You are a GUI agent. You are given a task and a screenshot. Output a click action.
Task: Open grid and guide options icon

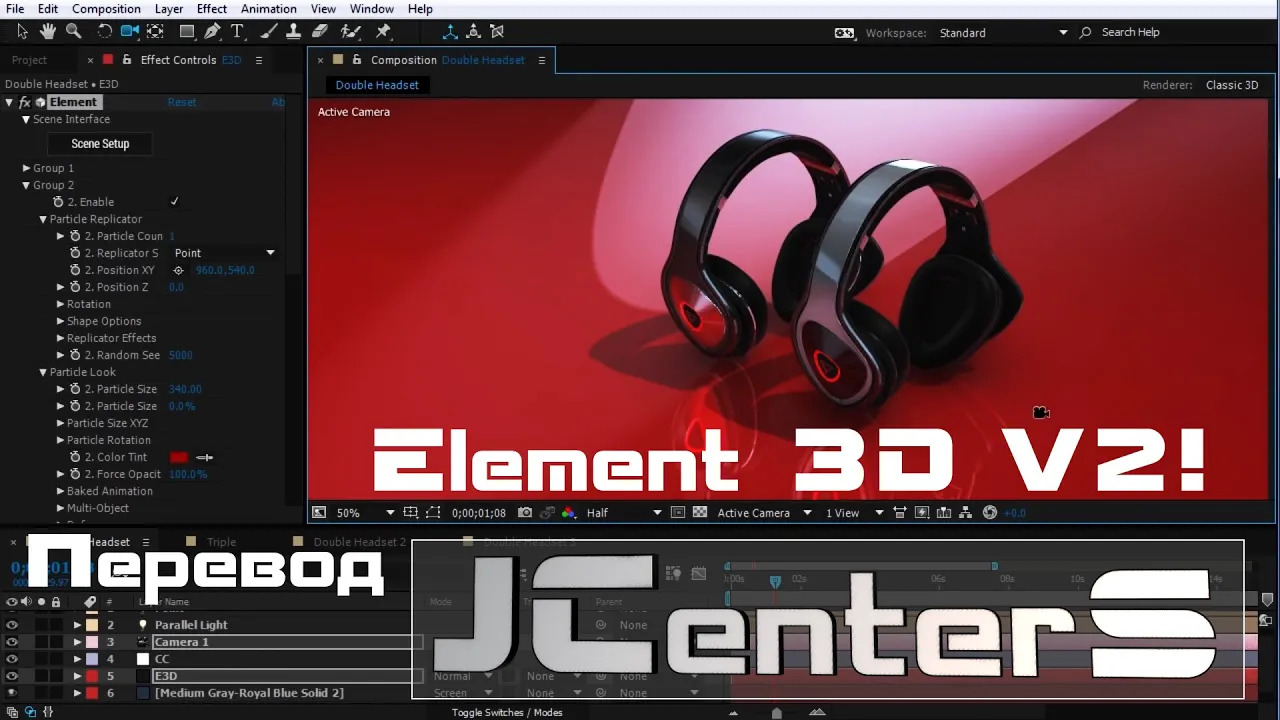click(x=410, y=513)
